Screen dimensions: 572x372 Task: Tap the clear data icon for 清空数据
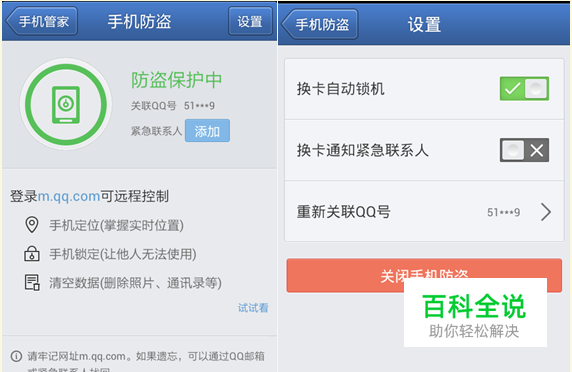pos(32,283)
